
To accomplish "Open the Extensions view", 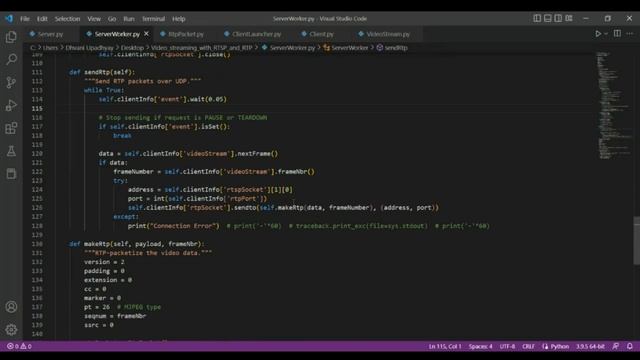I will tap(11, 128).
